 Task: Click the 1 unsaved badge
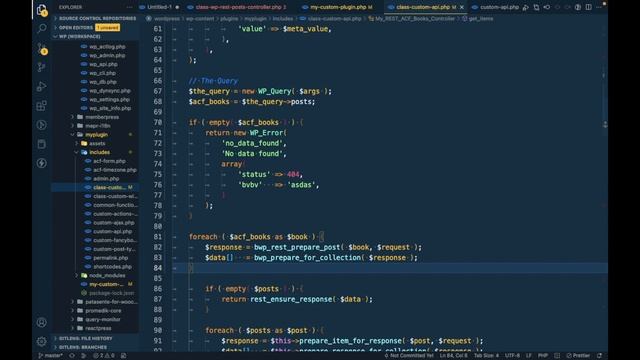point(107,27)
